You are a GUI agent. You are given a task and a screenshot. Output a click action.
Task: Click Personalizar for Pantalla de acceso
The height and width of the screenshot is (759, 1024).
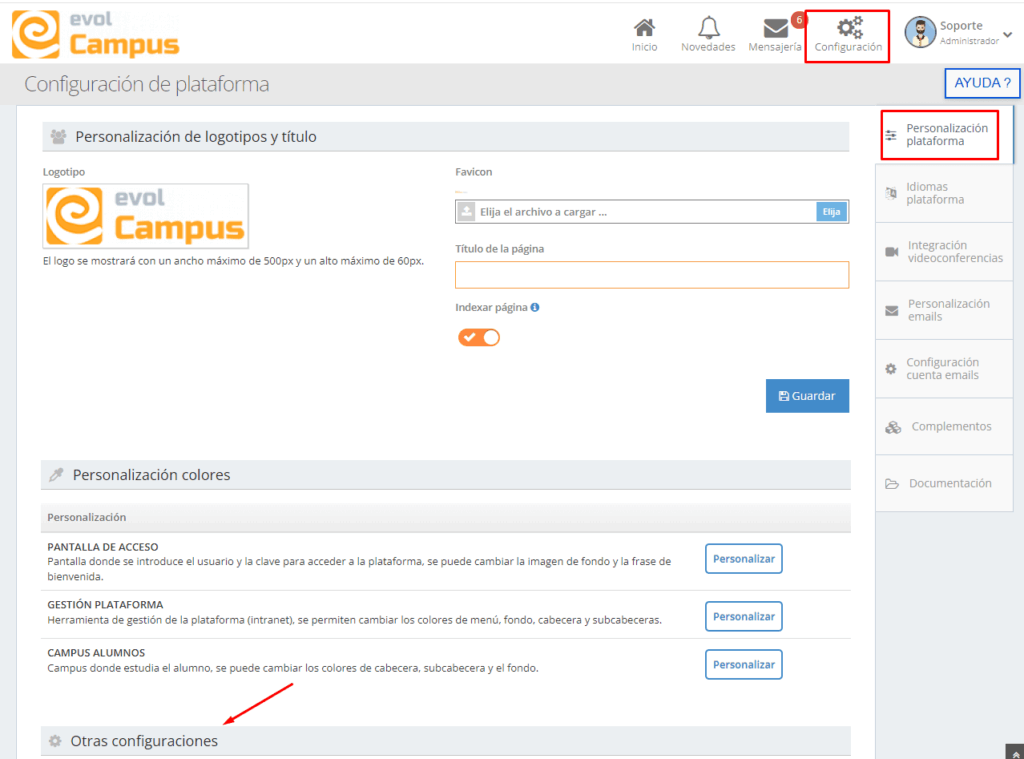[x=743, y=559]
